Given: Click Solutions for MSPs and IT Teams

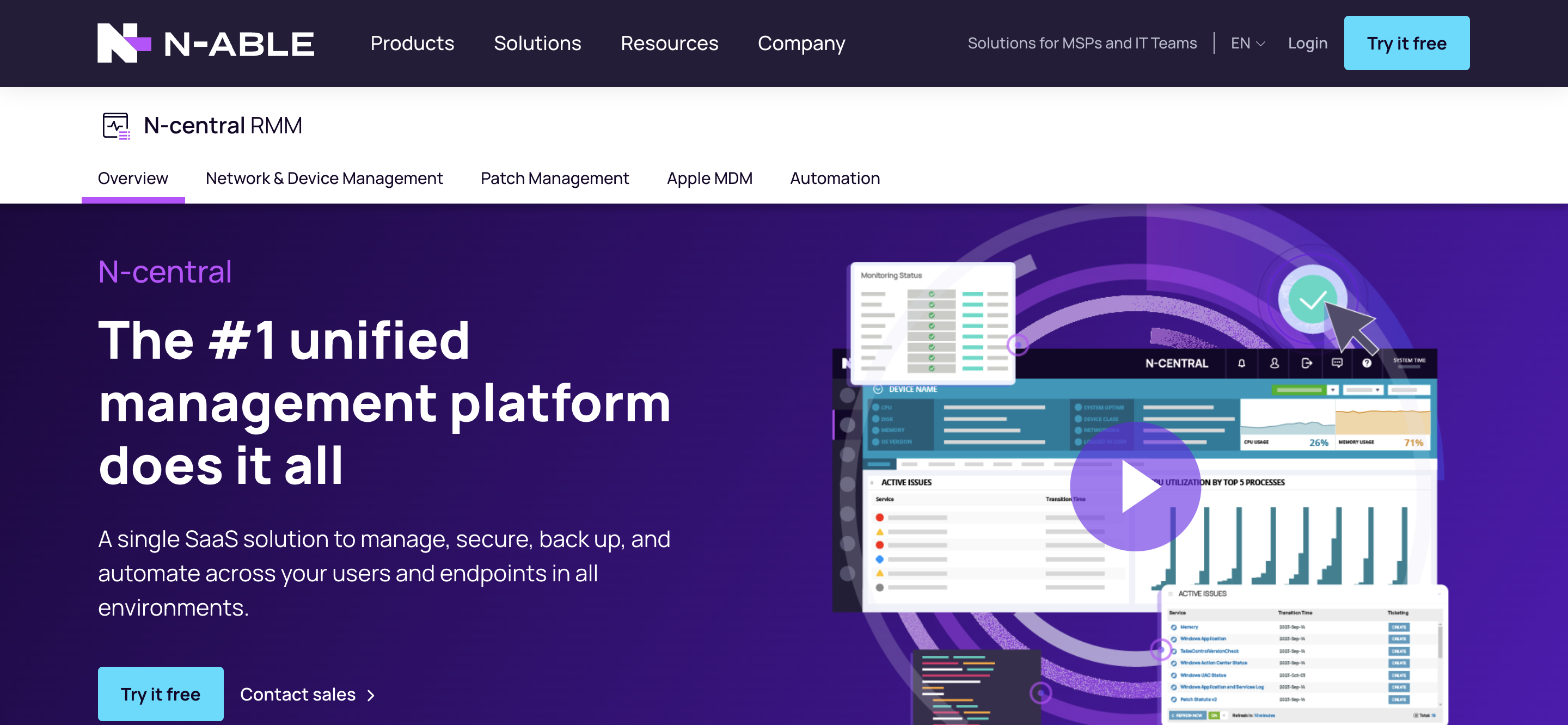Looking at the screenshot, I should pos(1082,43).
